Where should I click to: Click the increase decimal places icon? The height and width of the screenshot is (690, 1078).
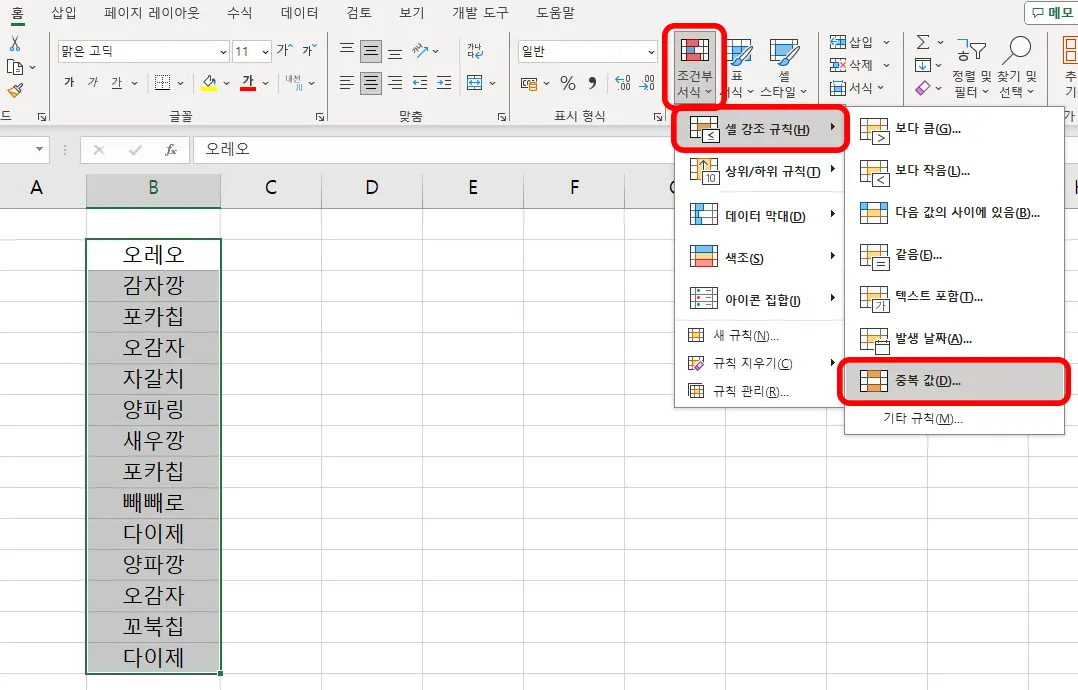click(622, 83)
